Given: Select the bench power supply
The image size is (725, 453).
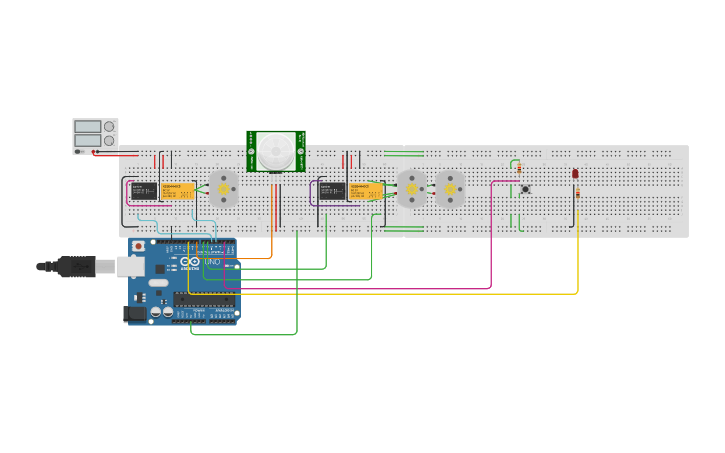Looking at the screenshot, I should (95, 136).
